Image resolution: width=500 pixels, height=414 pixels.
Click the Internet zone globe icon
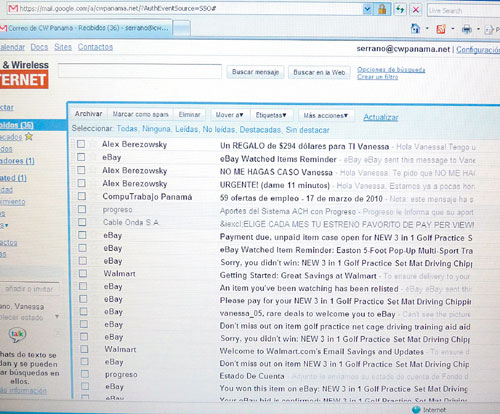tap(416, 409)
